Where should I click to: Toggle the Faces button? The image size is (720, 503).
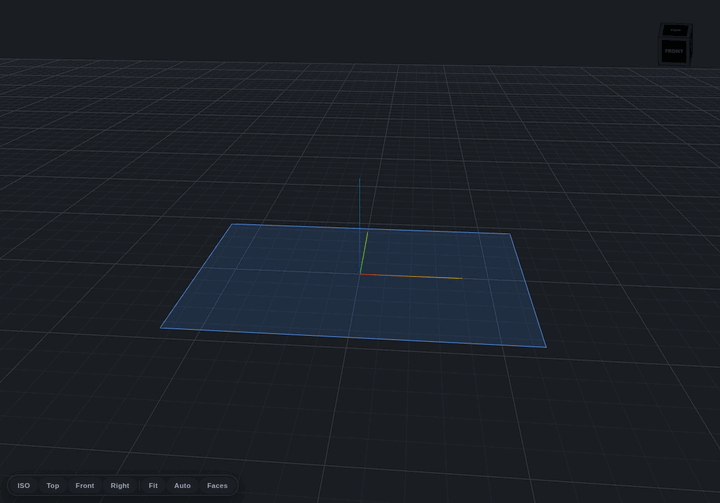[x=217, y=486]
